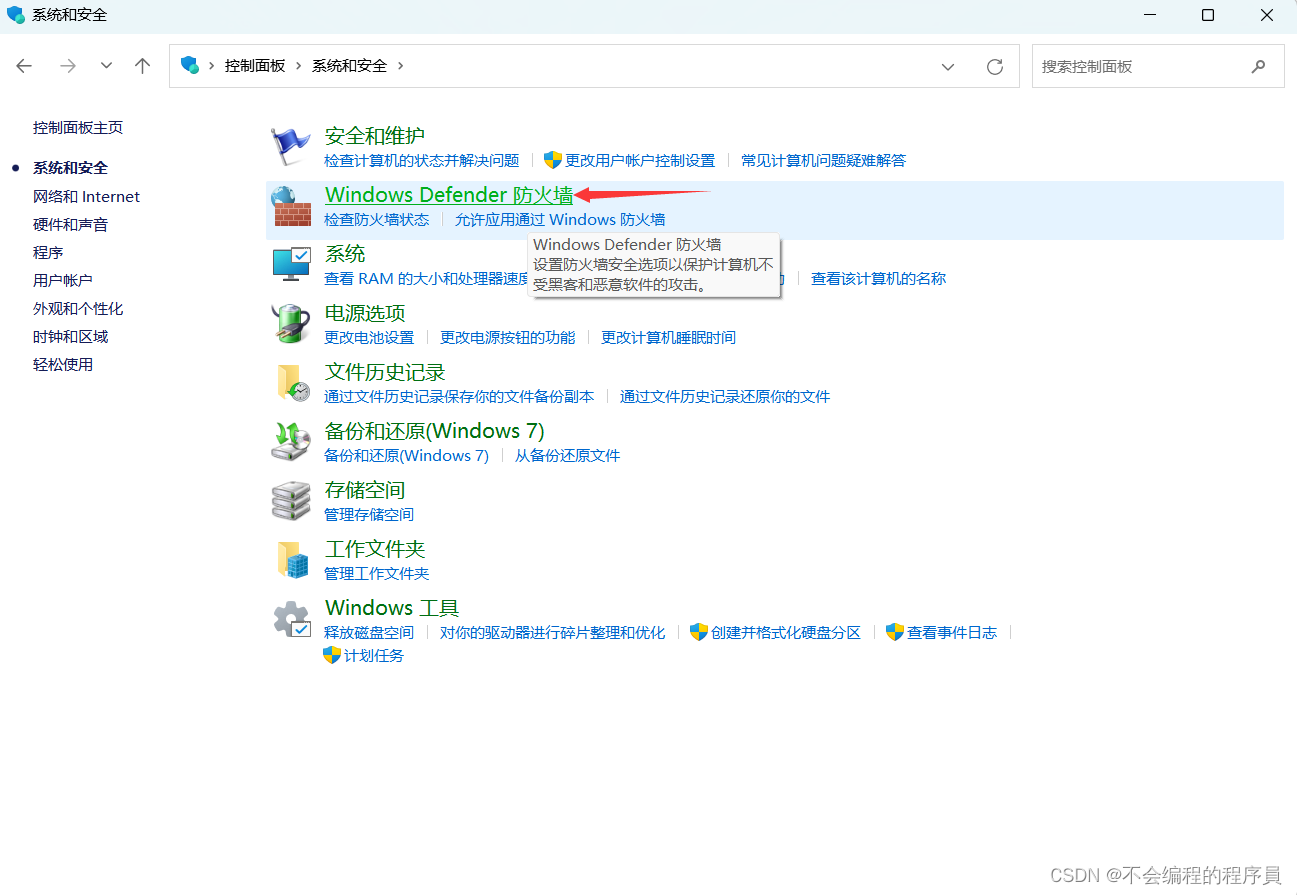Click 查看该计算机的名称 link
This screenshot has width=1297, height=895.
coord(878,279)
